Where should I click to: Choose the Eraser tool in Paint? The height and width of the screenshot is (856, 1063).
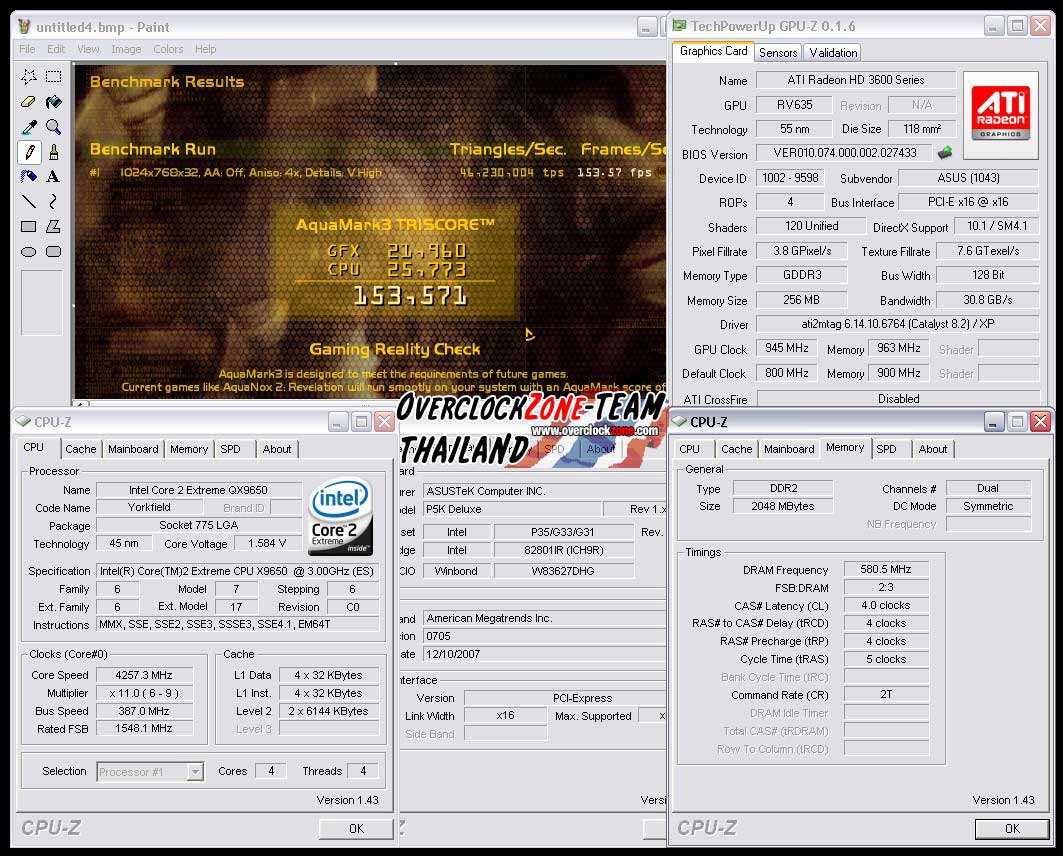(28, 102)
